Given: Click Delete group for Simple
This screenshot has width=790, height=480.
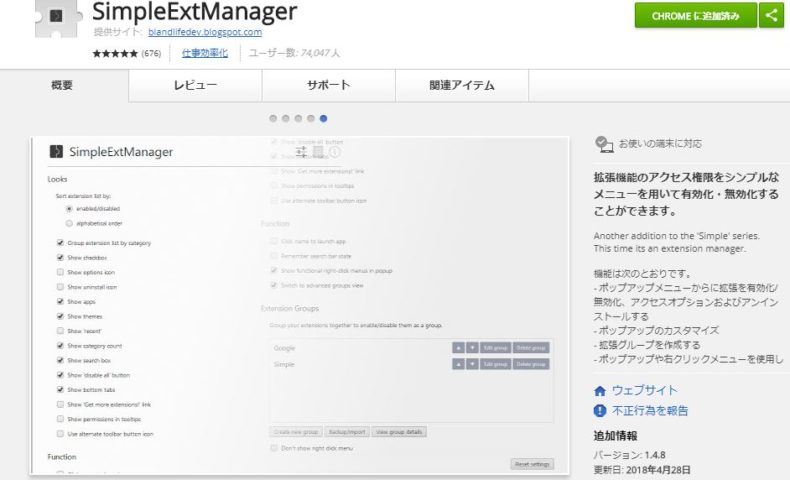Looking at the screenshot, I should pos(531,364).
